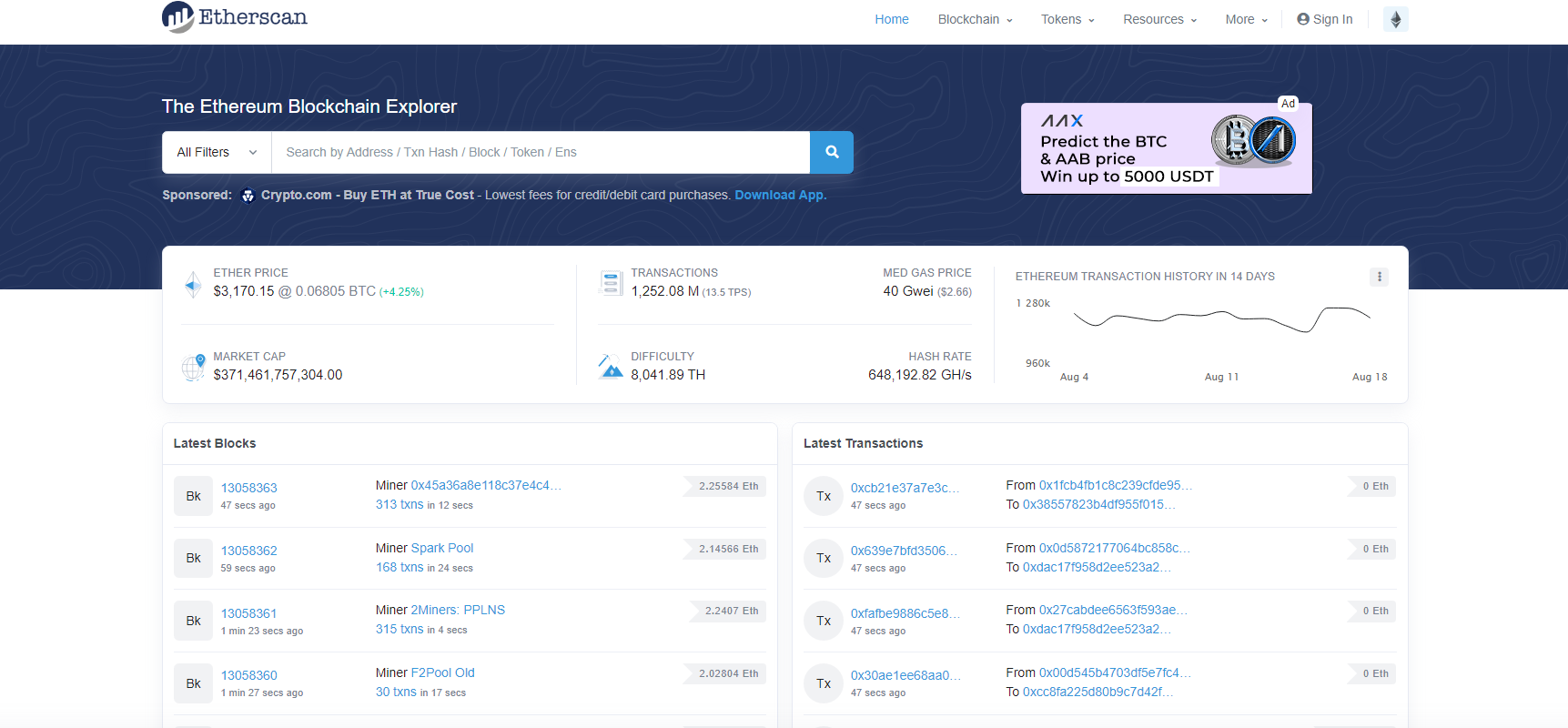This screenshot has height=728, width=1568.
Task: Open From address 0x00d545b4703df5e7fc4
Action: pos(1115,672)
